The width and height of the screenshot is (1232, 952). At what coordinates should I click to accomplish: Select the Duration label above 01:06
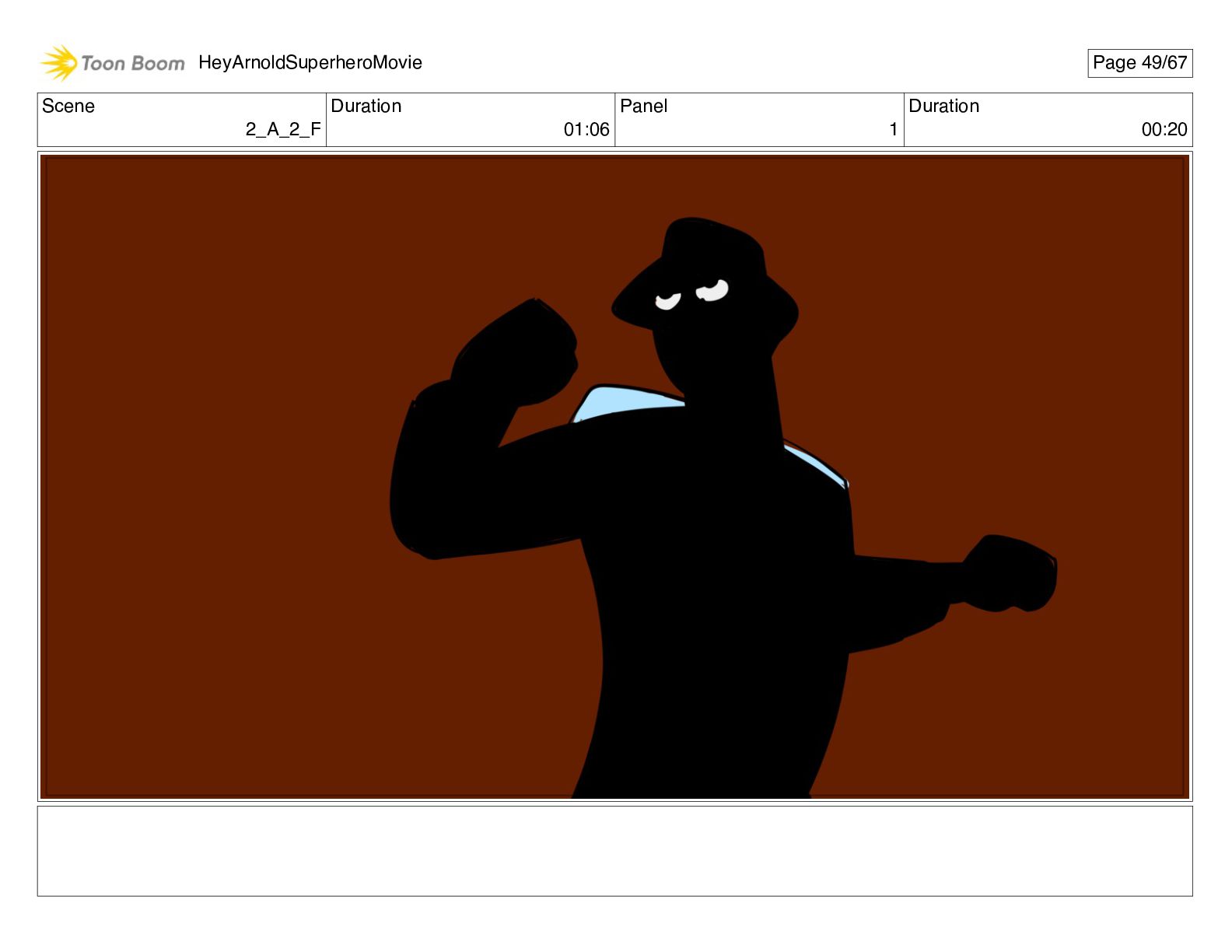[x=366, y=106]
